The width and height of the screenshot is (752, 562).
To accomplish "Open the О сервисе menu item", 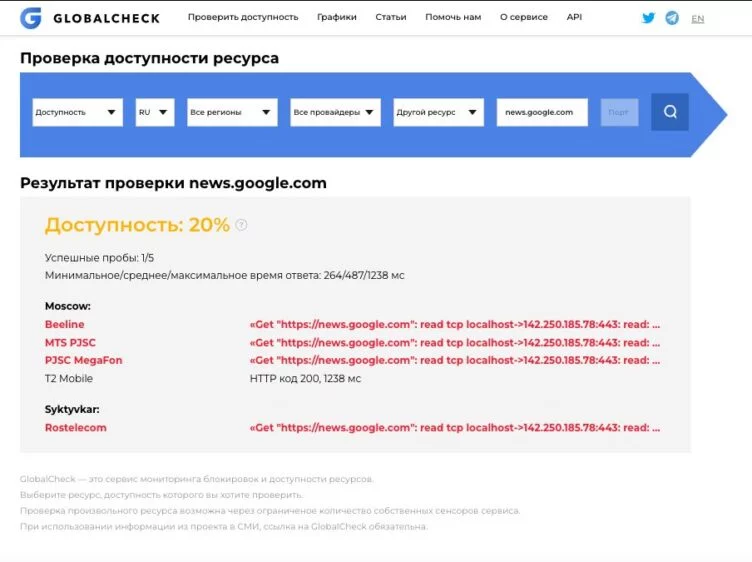I will (524, 17).
